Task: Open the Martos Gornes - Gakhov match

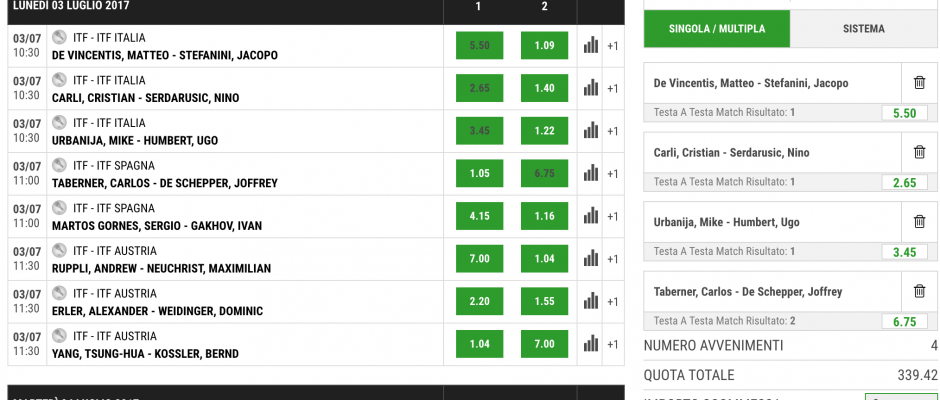Action: pos(157,226)
